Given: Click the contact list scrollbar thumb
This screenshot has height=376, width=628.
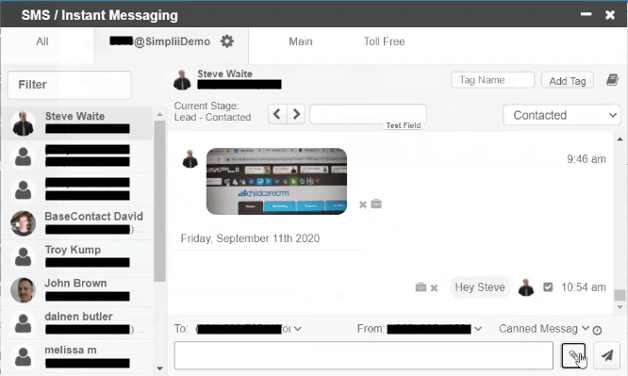Looking at the screenshot, I should tap(160, 200).
